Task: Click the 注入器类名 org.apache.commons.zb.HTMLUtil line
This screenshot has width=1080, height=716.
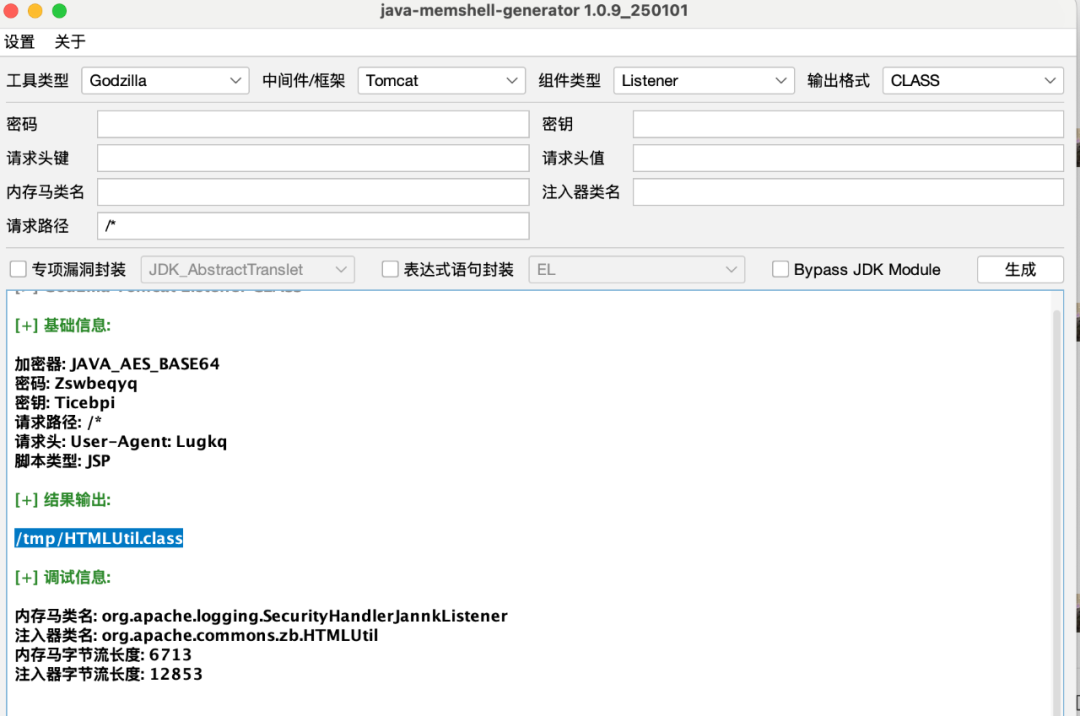Action: [x=196, y=635]
